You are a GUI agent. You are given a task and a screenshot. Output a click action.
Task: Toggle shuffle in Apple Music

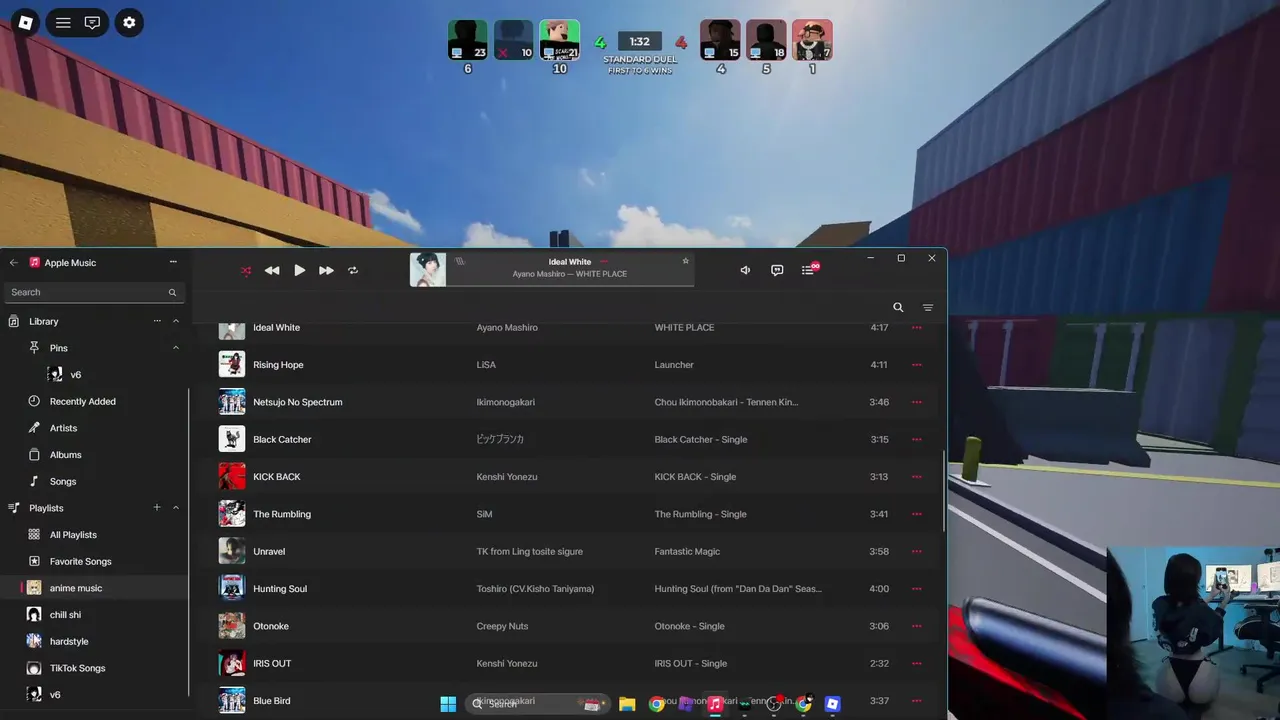(x=246, y=270)
